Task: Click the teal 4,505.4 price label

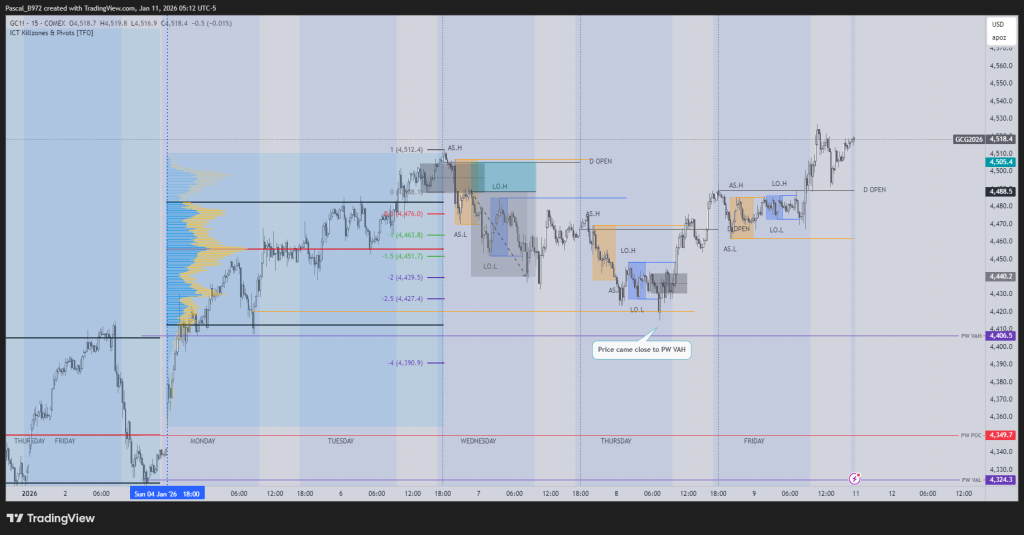Action: [1000, 161]
